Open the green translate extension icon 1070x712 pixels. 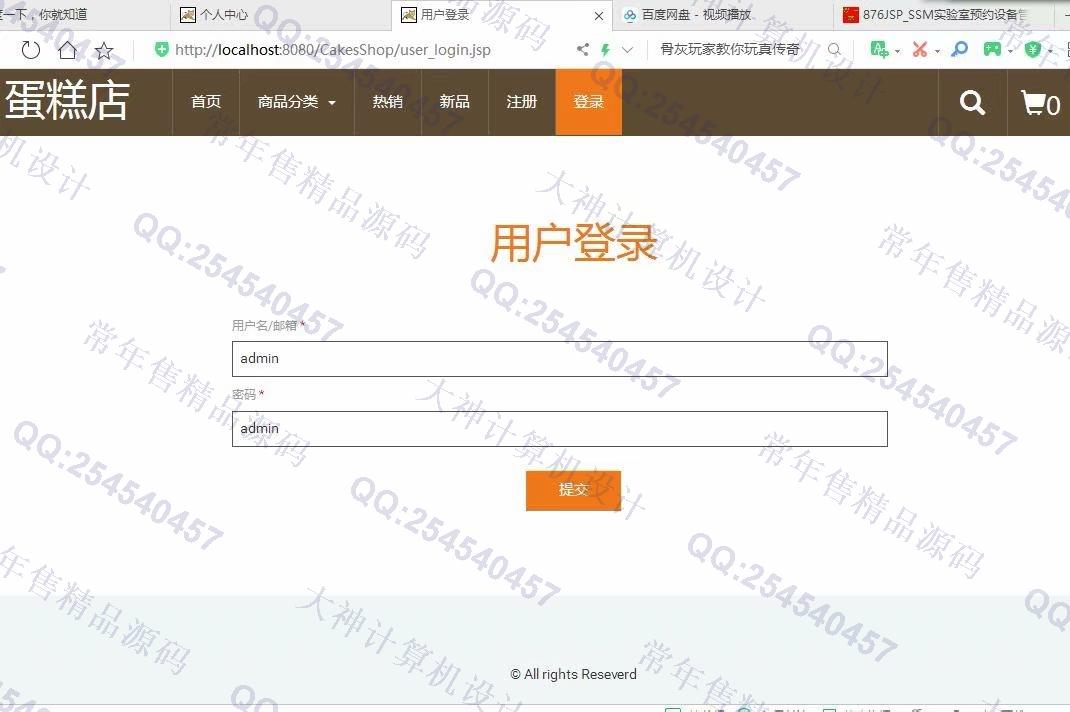pyautogui.click(x=879, y=49)
